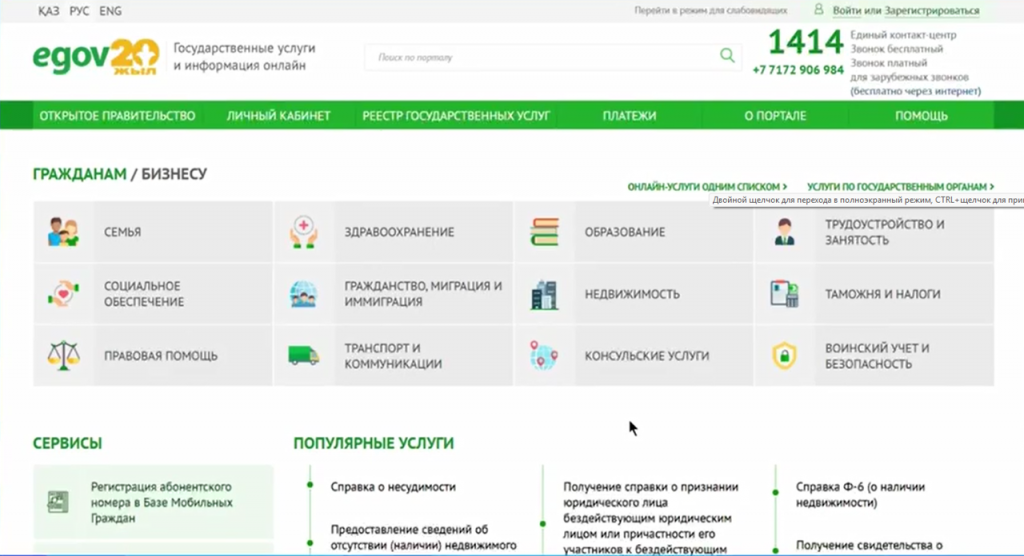The width and height of the screenshot is (1024, 556).
Task: Open the Помощь menu item
Action: (x=921, y=116)
